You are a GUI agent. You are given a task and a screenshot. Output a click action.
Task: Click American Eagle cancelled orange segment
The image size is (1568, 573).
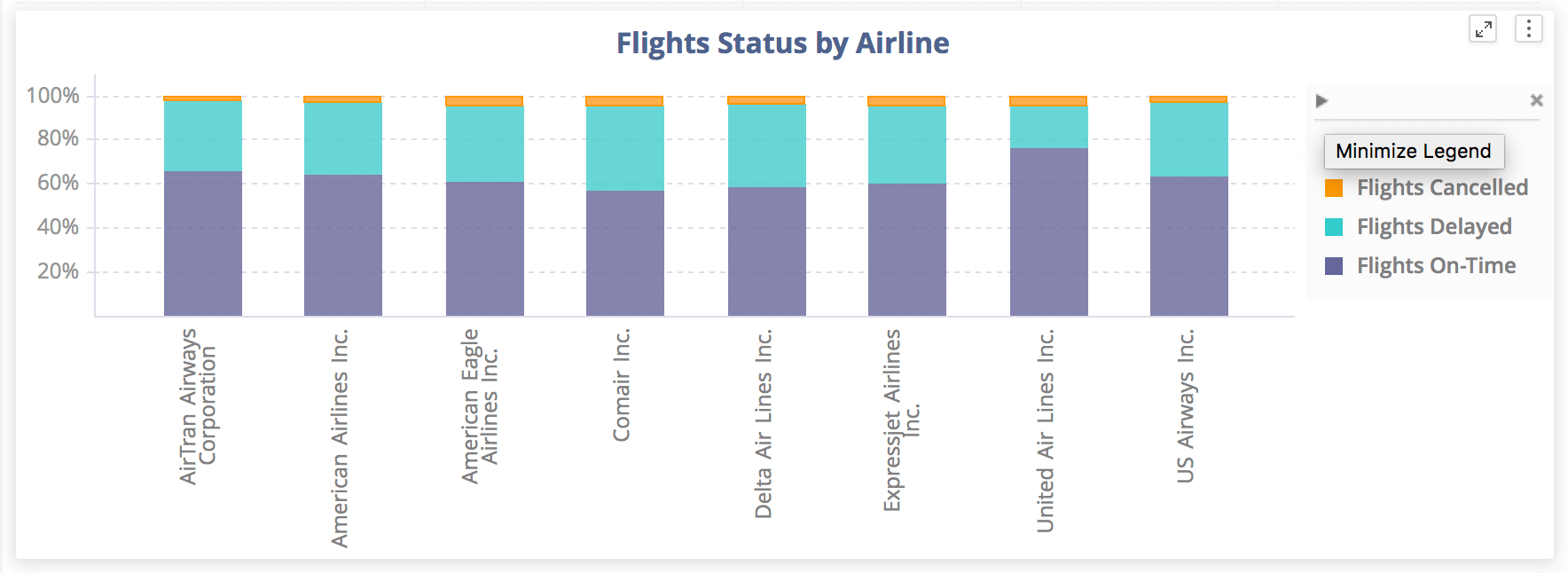484,101
